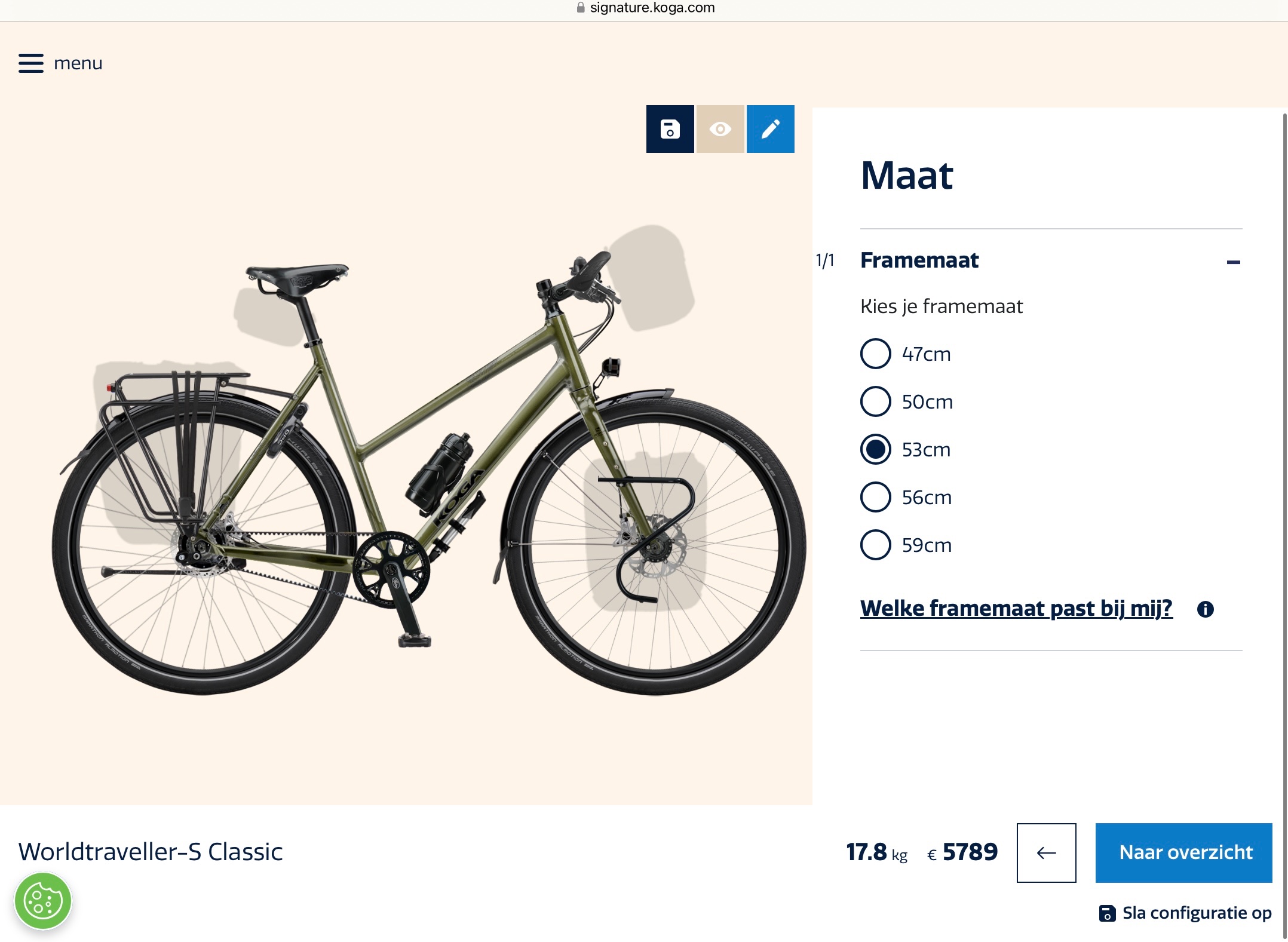This screenshot has width=1288, height=942.
Task: Open the hamburger menu icon
Action: coord(31,63)
